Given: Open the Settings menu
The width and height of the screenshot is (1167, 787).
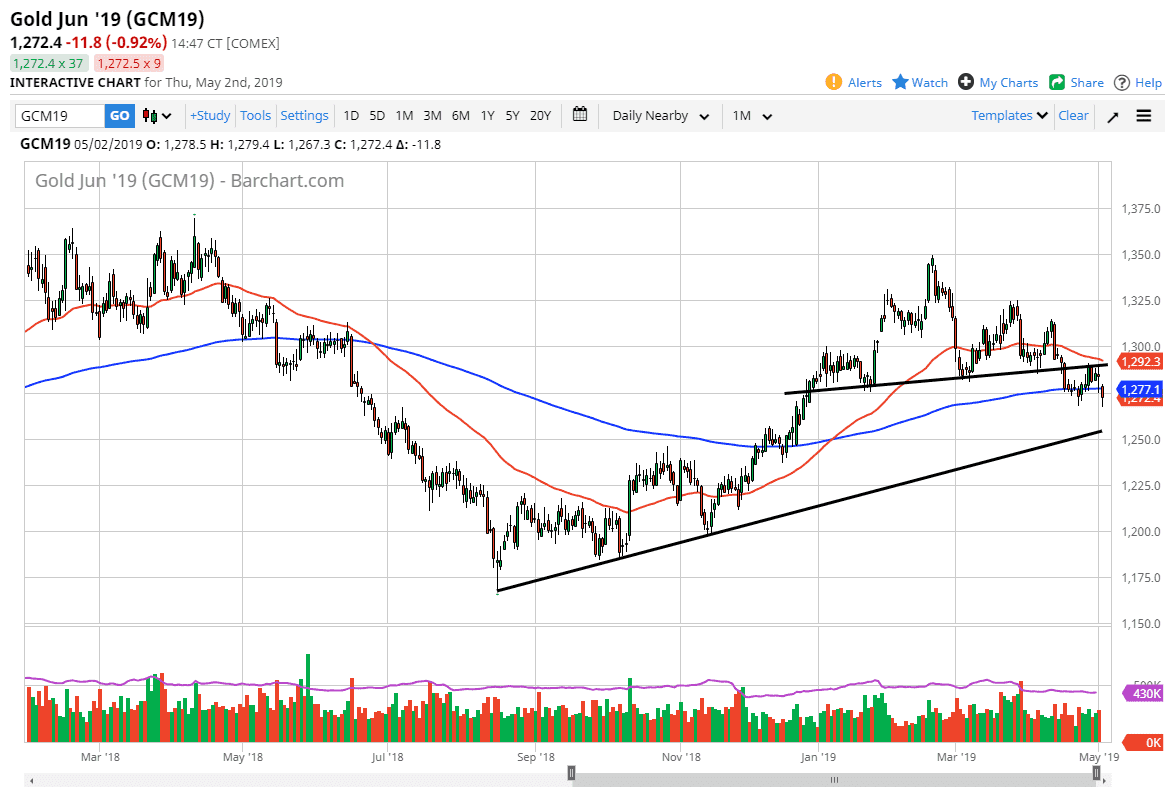Looking at the screenshot, I should [x=304, y=115].
